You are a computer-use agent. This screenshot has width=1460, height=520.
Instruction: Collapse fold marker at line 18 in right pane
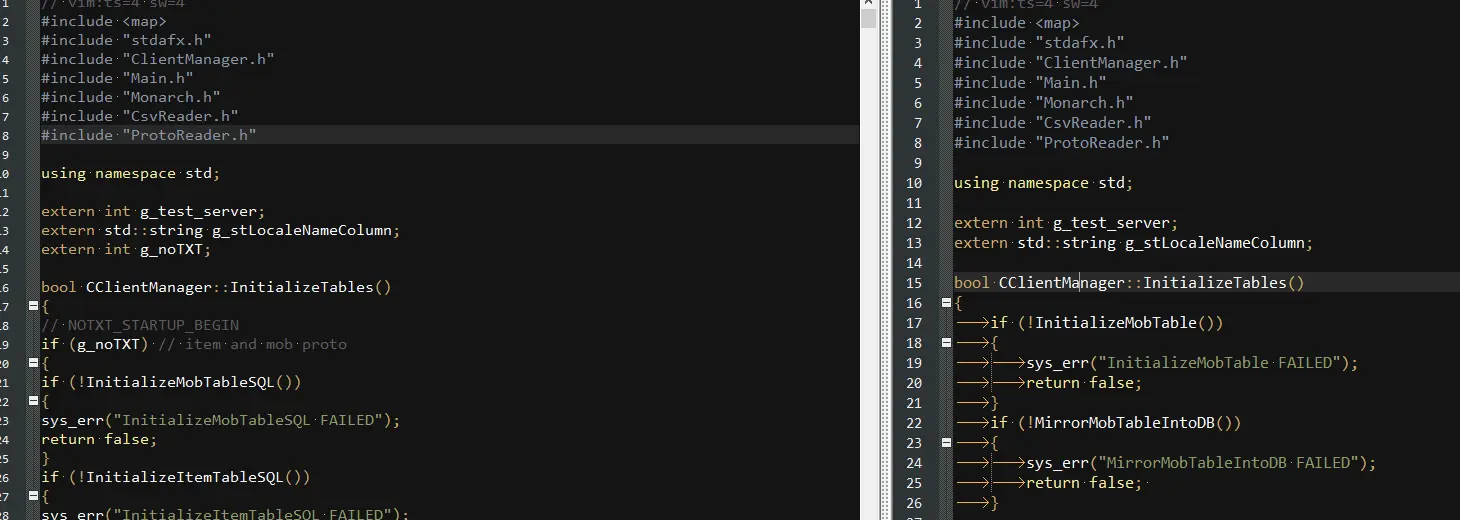(x=946, y=343)
